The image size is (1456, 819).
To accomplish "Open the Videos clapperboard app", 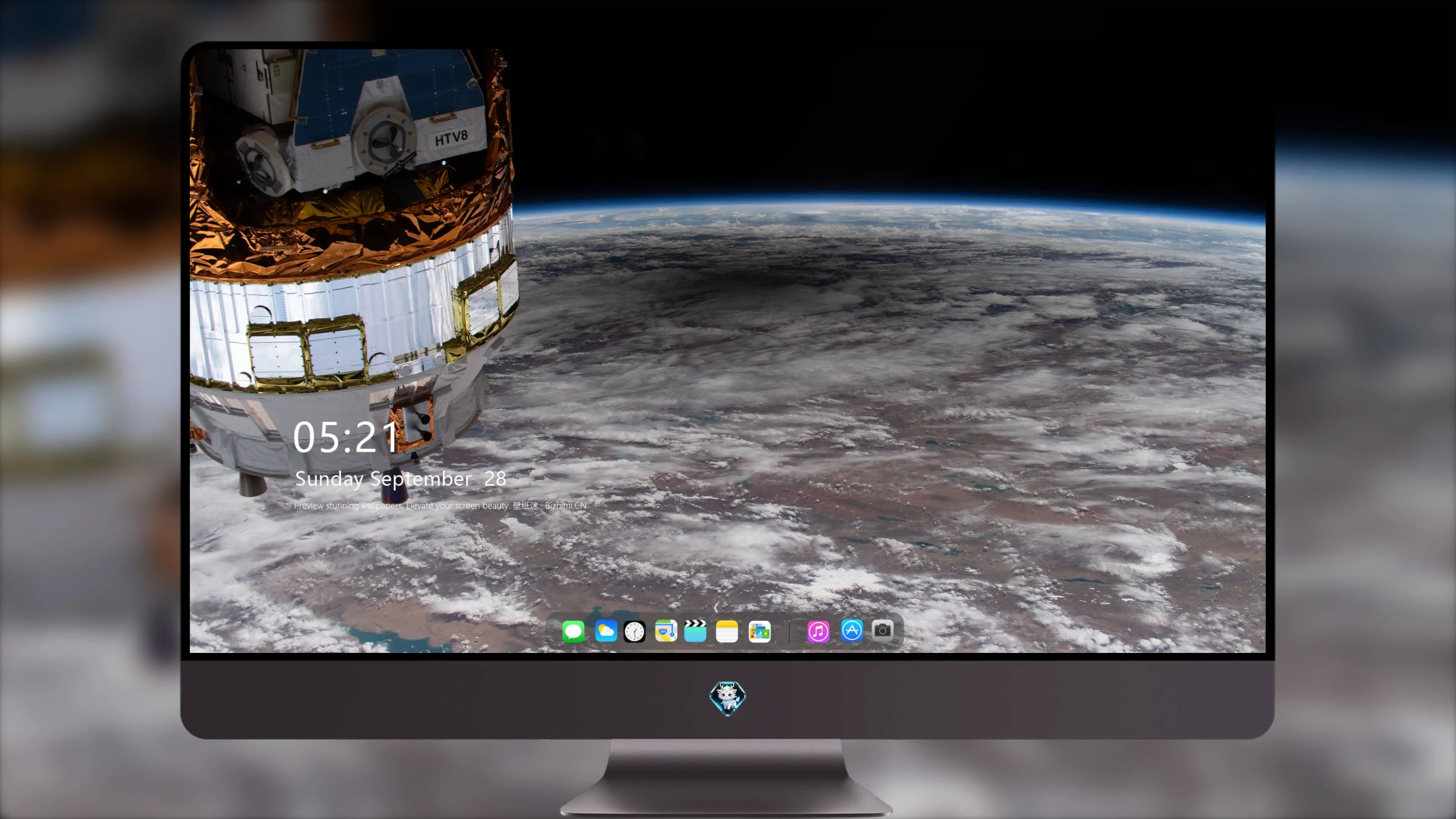I will tap(695, 631).
